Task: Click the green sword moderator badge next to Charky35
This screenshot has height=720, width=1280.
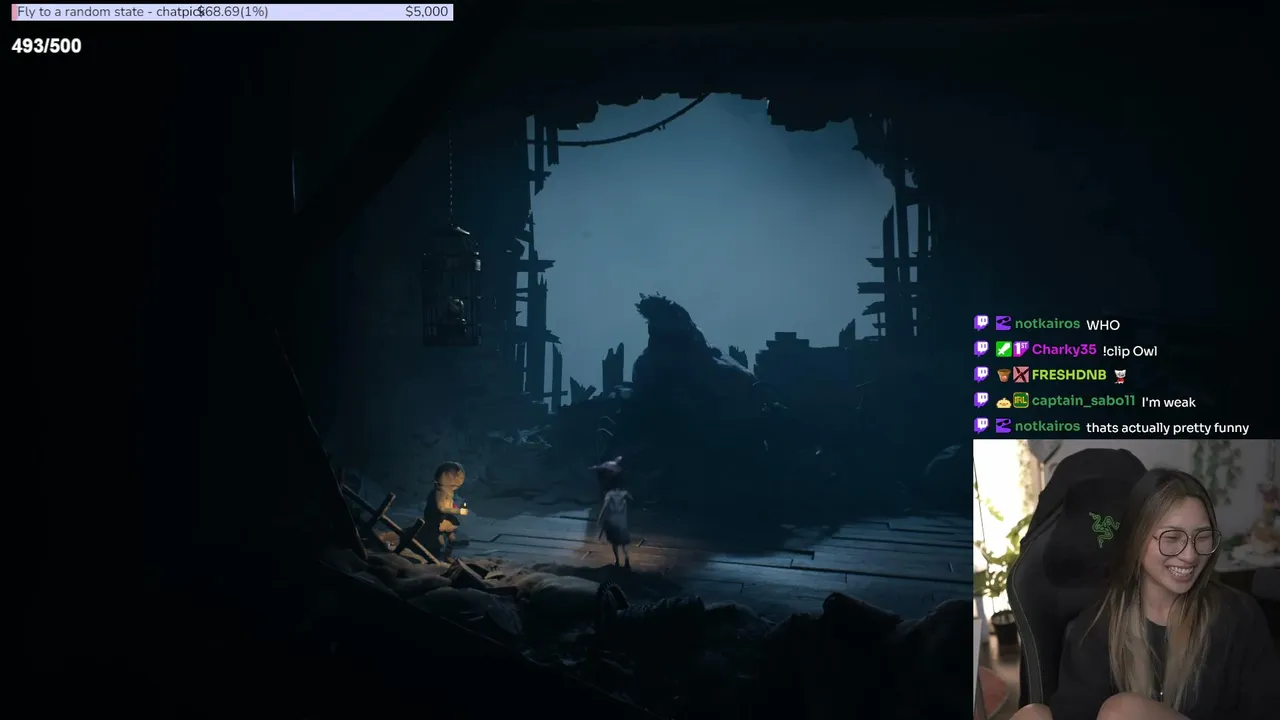Action: [x=1003, y=349]
